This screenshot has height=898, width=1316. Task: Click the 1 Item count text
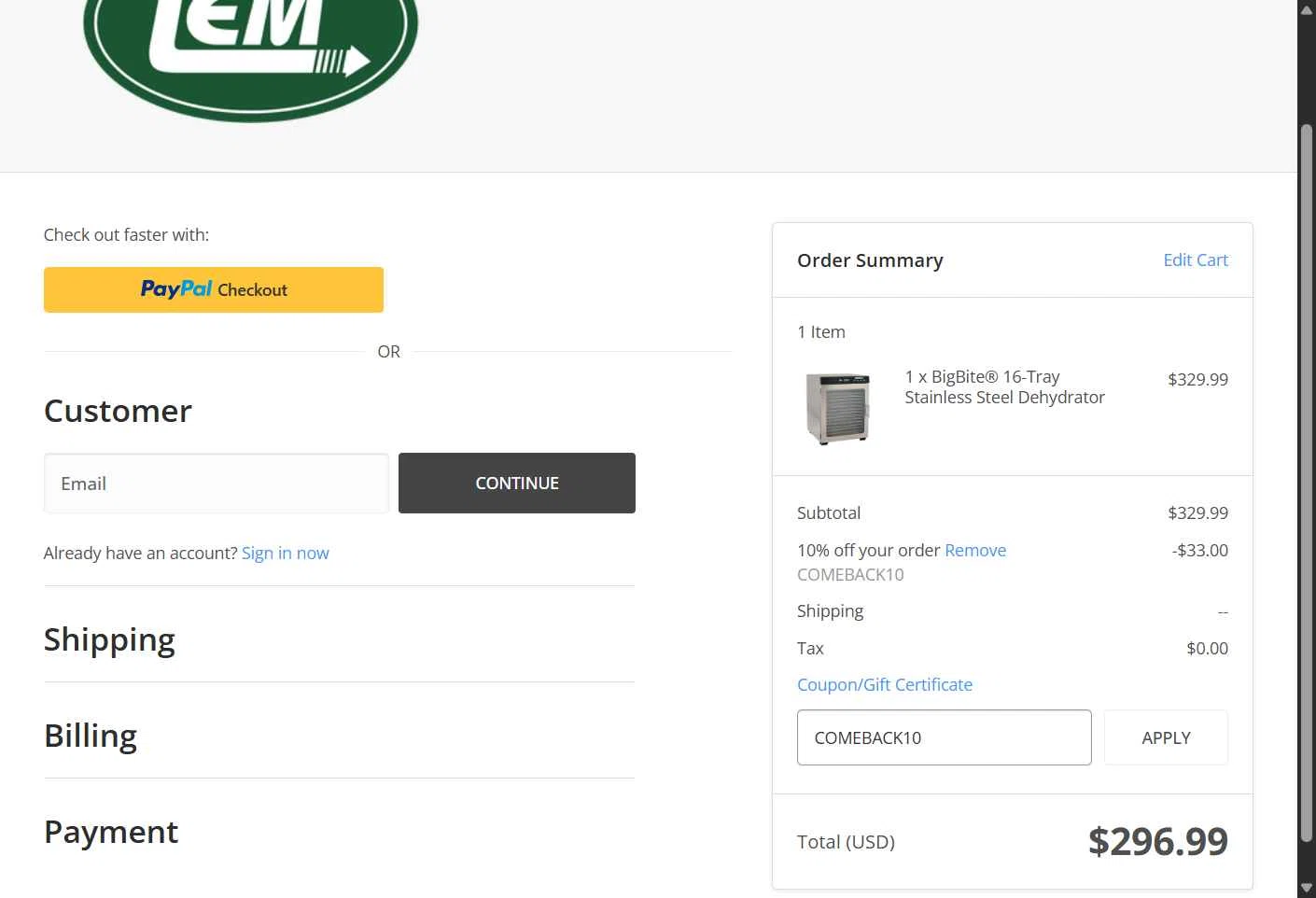(x=821, y=331)
